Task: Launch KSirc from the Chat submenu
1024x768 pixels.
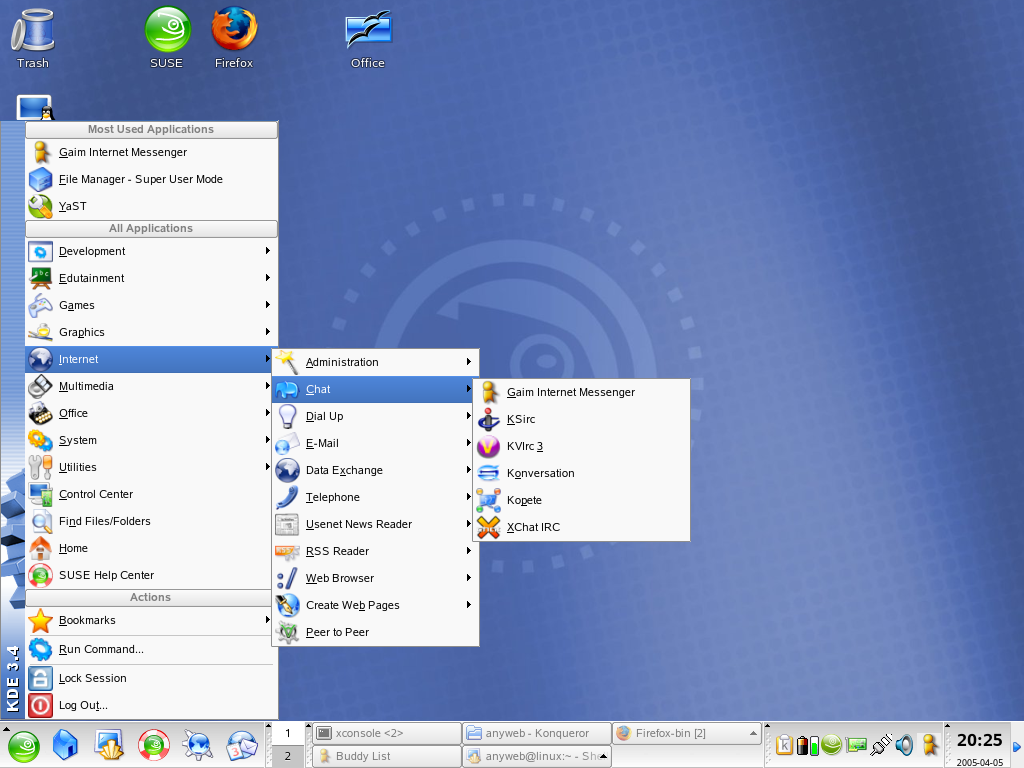Action: (x=581, y=419)
